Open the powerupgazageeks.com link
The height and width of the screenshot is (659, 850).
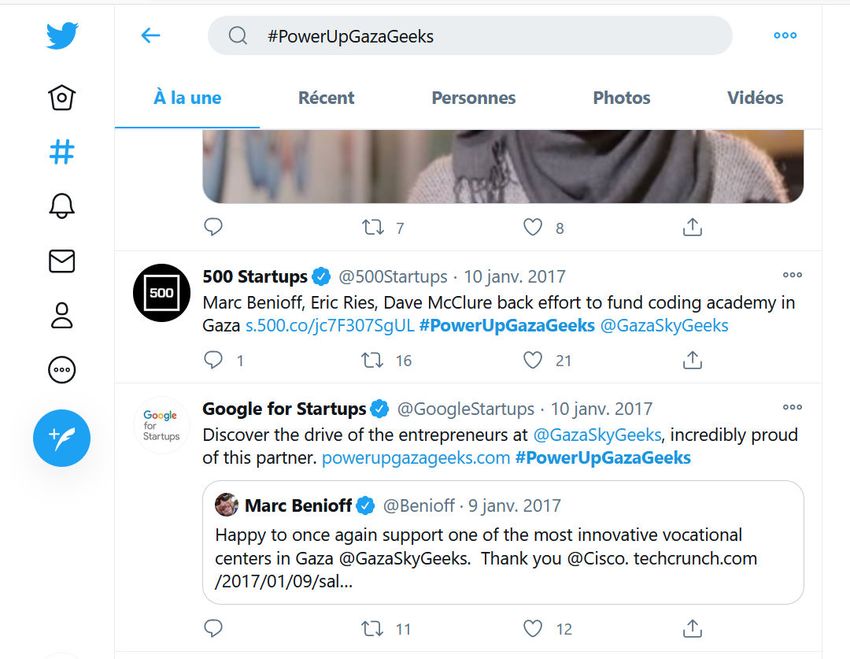416,458
